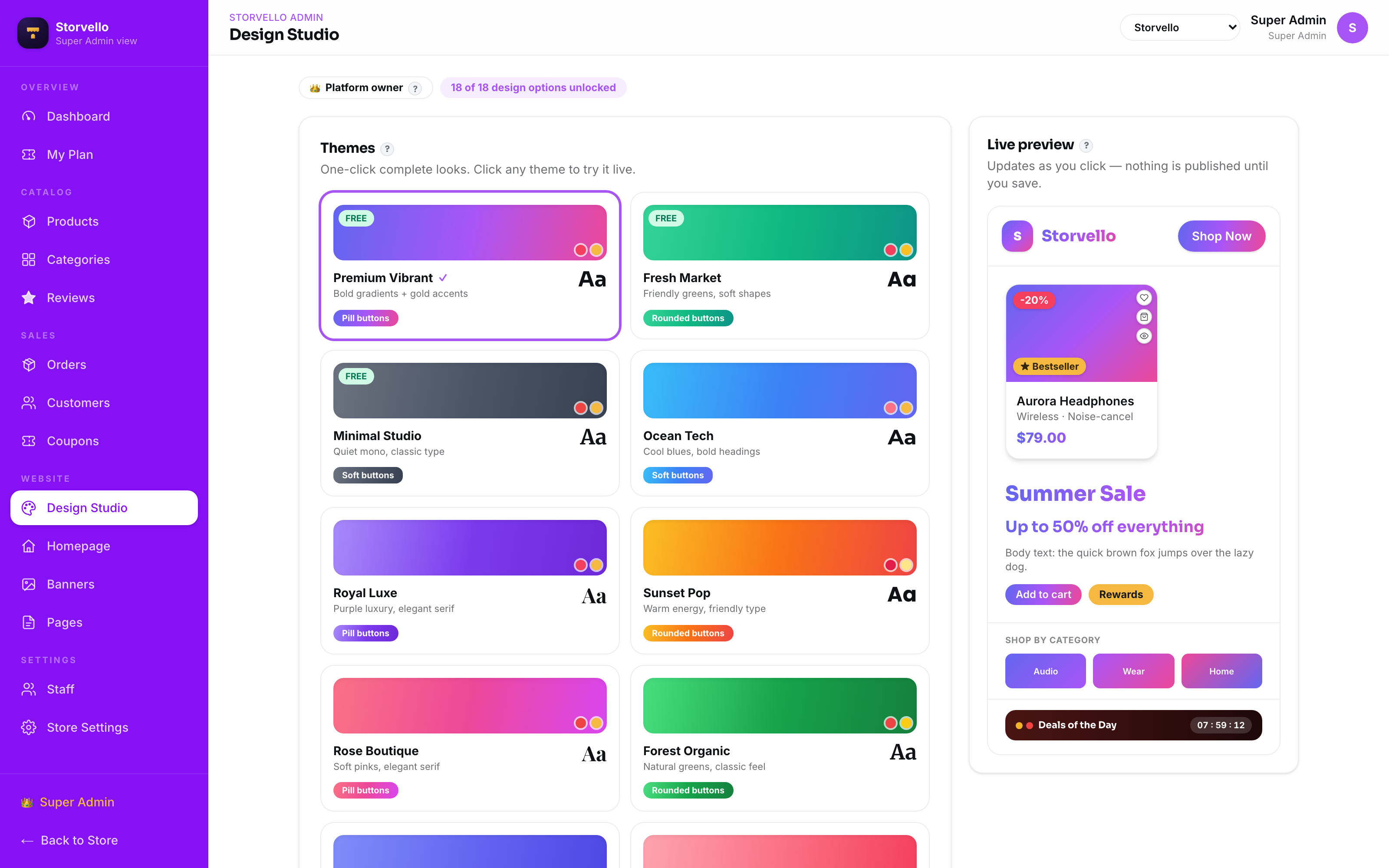
Task: Click the Orders package icon
Action: tap(29, 365)
